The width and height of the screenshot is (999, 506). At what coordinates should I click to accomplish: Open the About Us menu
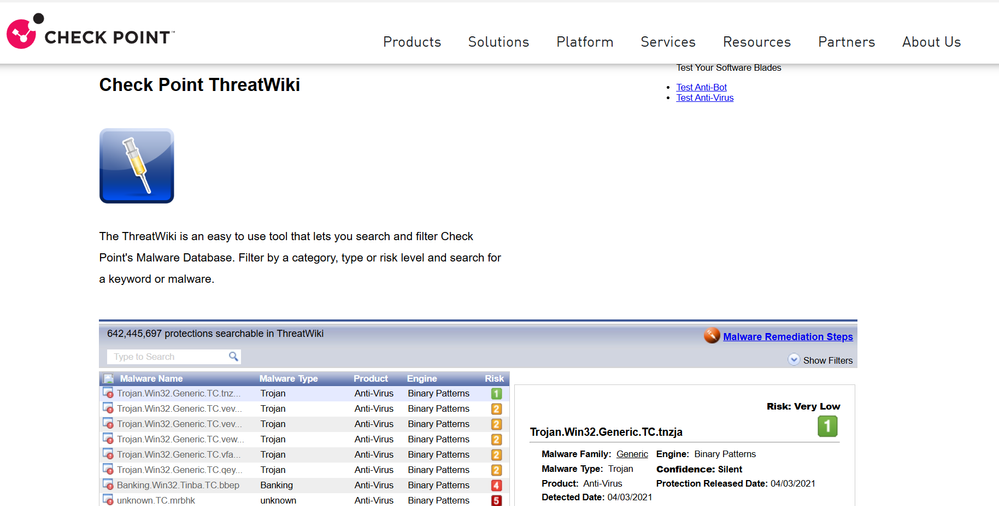point(931,42)
